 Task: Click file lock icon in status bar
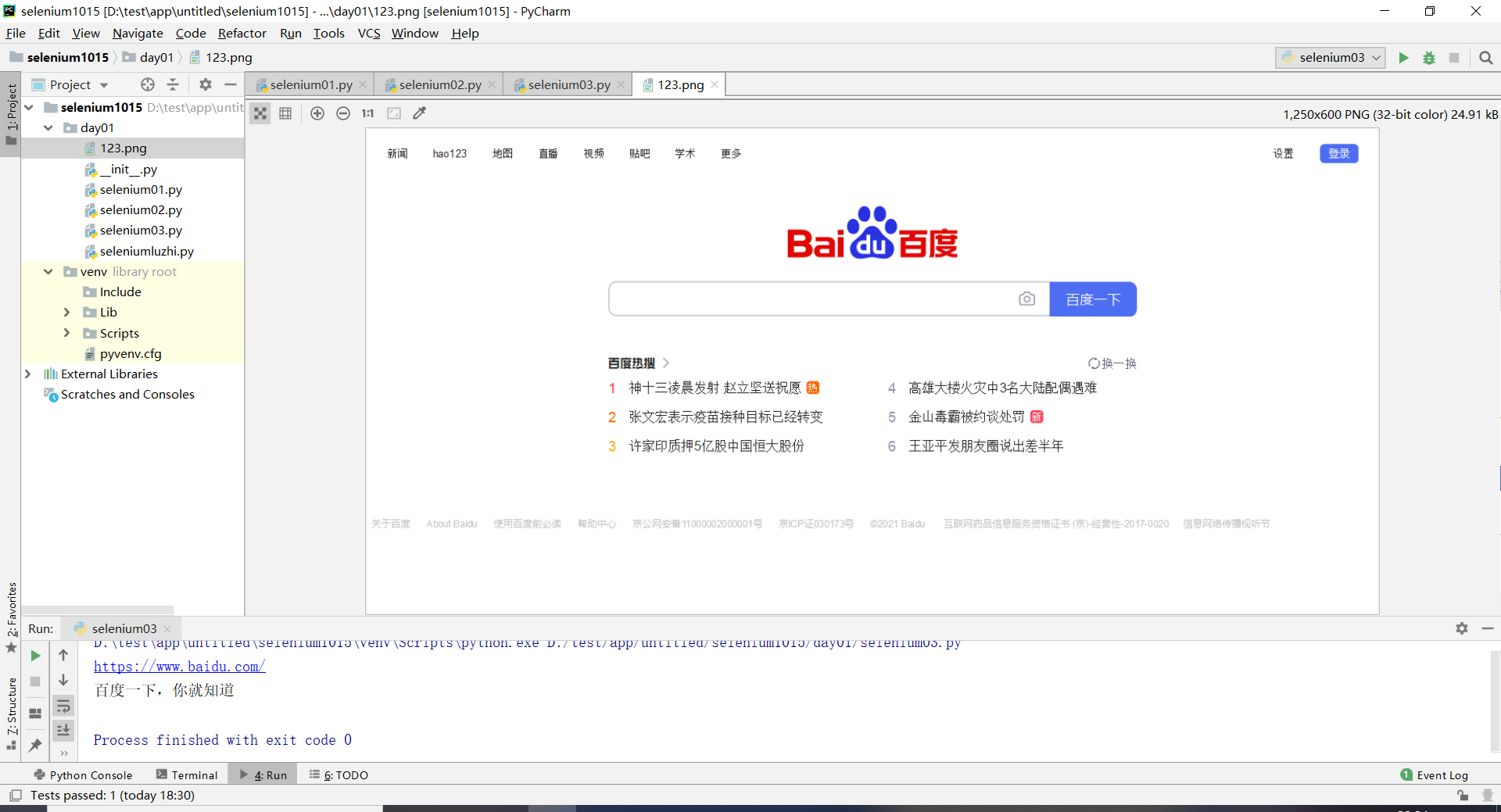pos(1463,796)
